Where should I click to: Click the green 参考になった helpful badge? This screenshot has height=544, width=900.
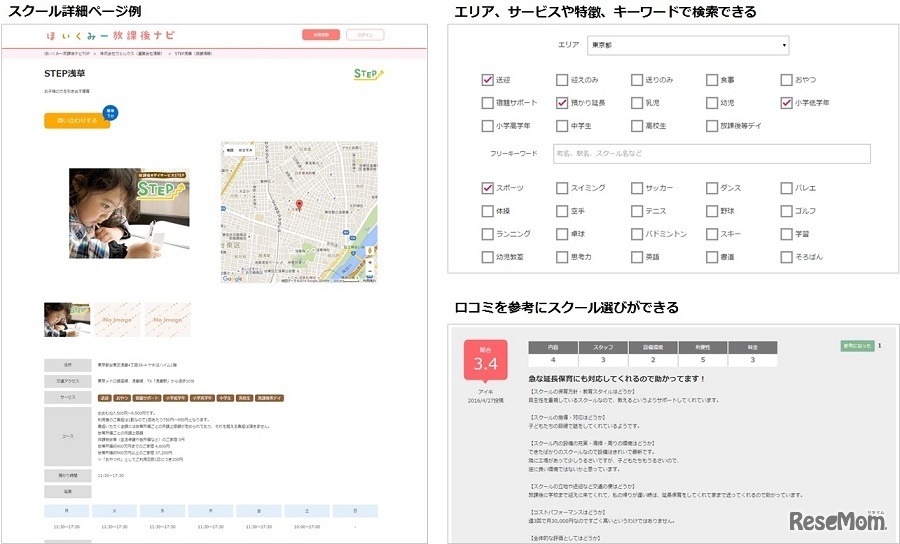tap(857, 346)
